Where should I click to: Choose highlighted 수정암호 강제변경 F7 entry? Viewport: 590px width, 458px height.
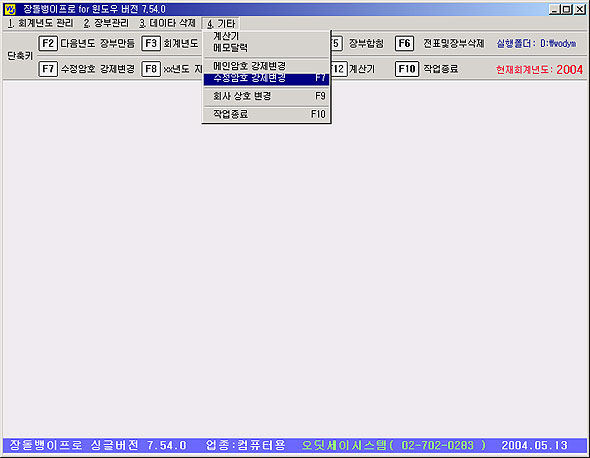[x=266, y=78]
